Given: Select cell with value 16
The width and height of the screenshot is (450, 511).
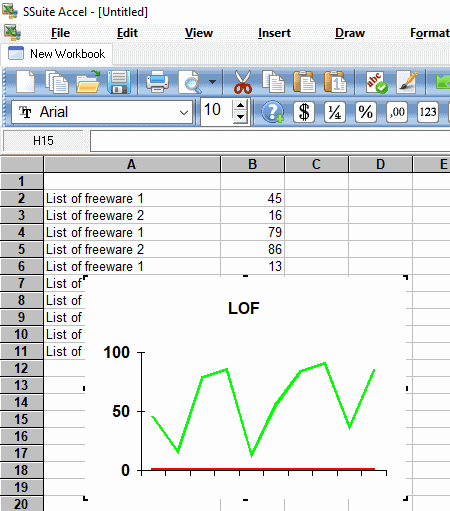Looking at the screenshot, I should [x=252, y=216].
